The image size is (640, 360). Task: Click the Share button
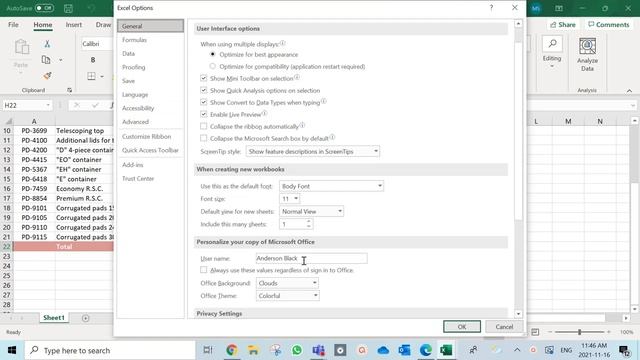click(562, 25)
